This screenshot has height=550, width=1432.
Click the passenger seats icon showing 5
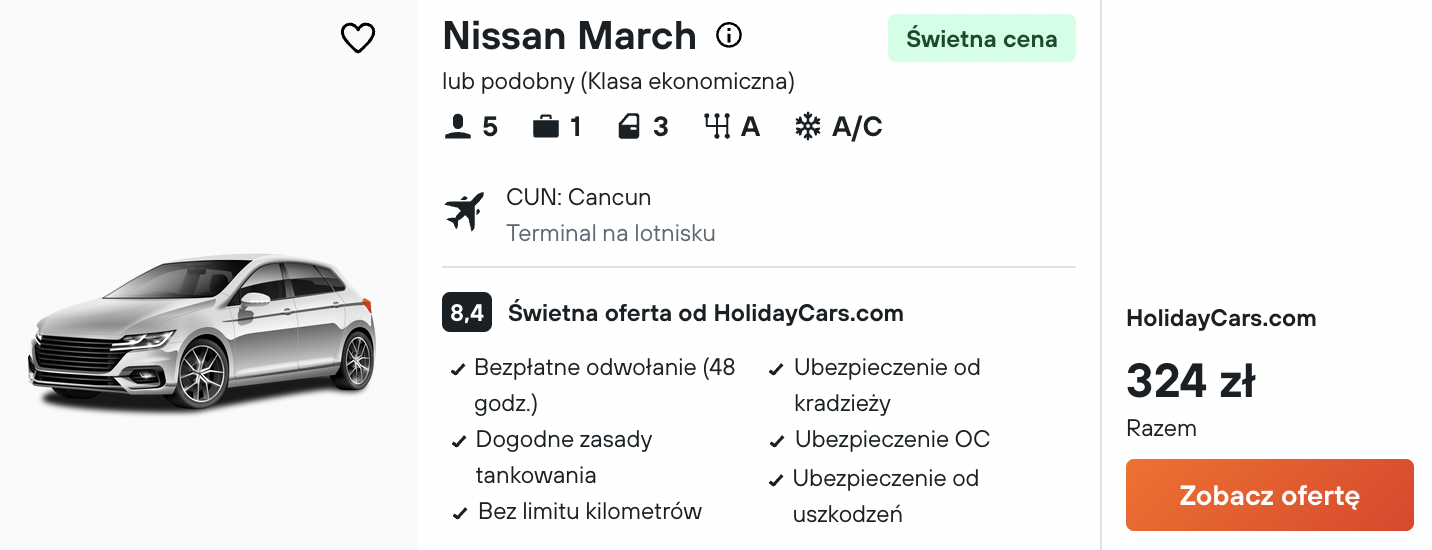457,127
